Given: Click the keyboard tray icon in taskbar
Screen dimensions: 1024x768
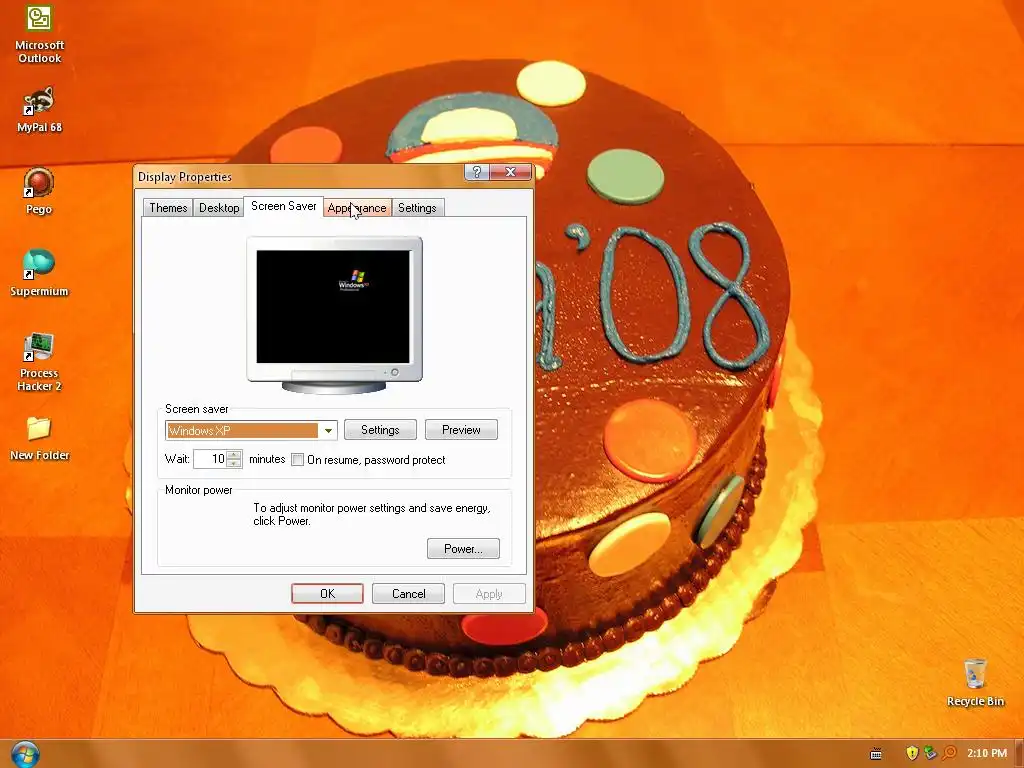Looking at the screenshot, I should coord(876,754).
